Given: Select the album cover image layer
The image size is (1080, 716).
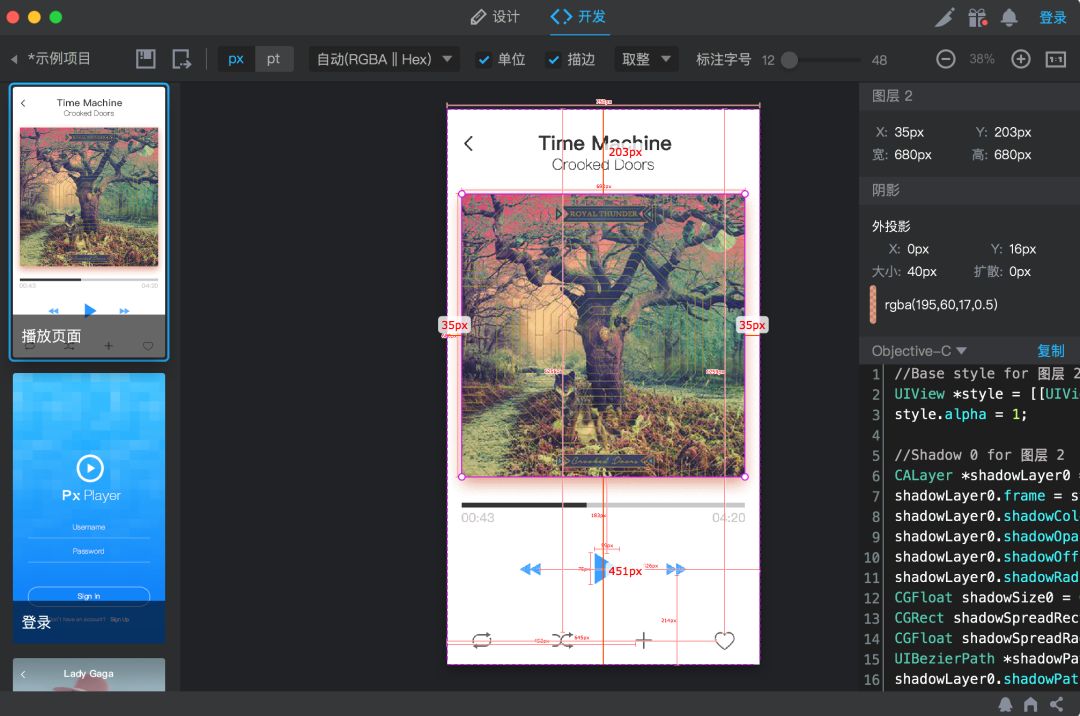Looking at the screenshot, I should (603, 335).
